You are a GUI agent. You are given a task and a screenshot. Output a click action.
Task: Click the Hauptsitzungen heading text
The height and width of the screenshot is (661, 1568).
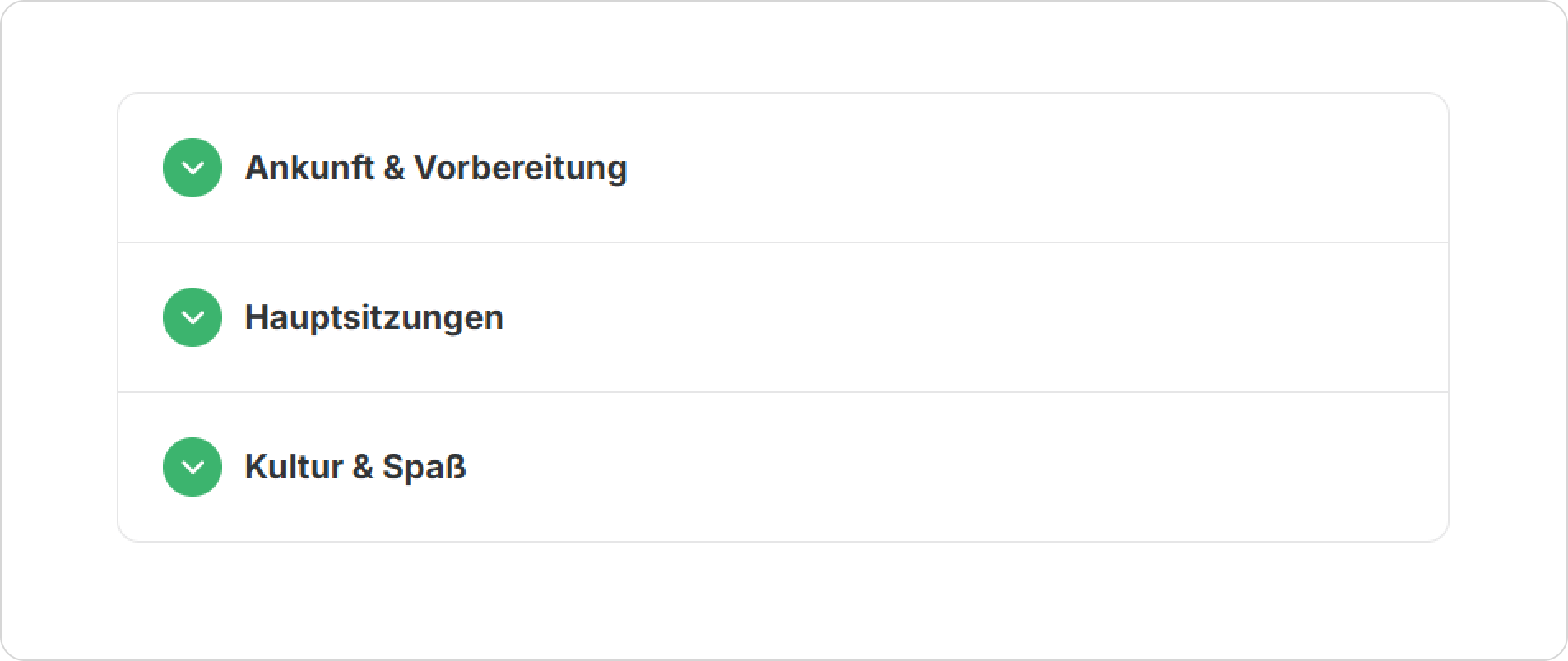[373, 317]
